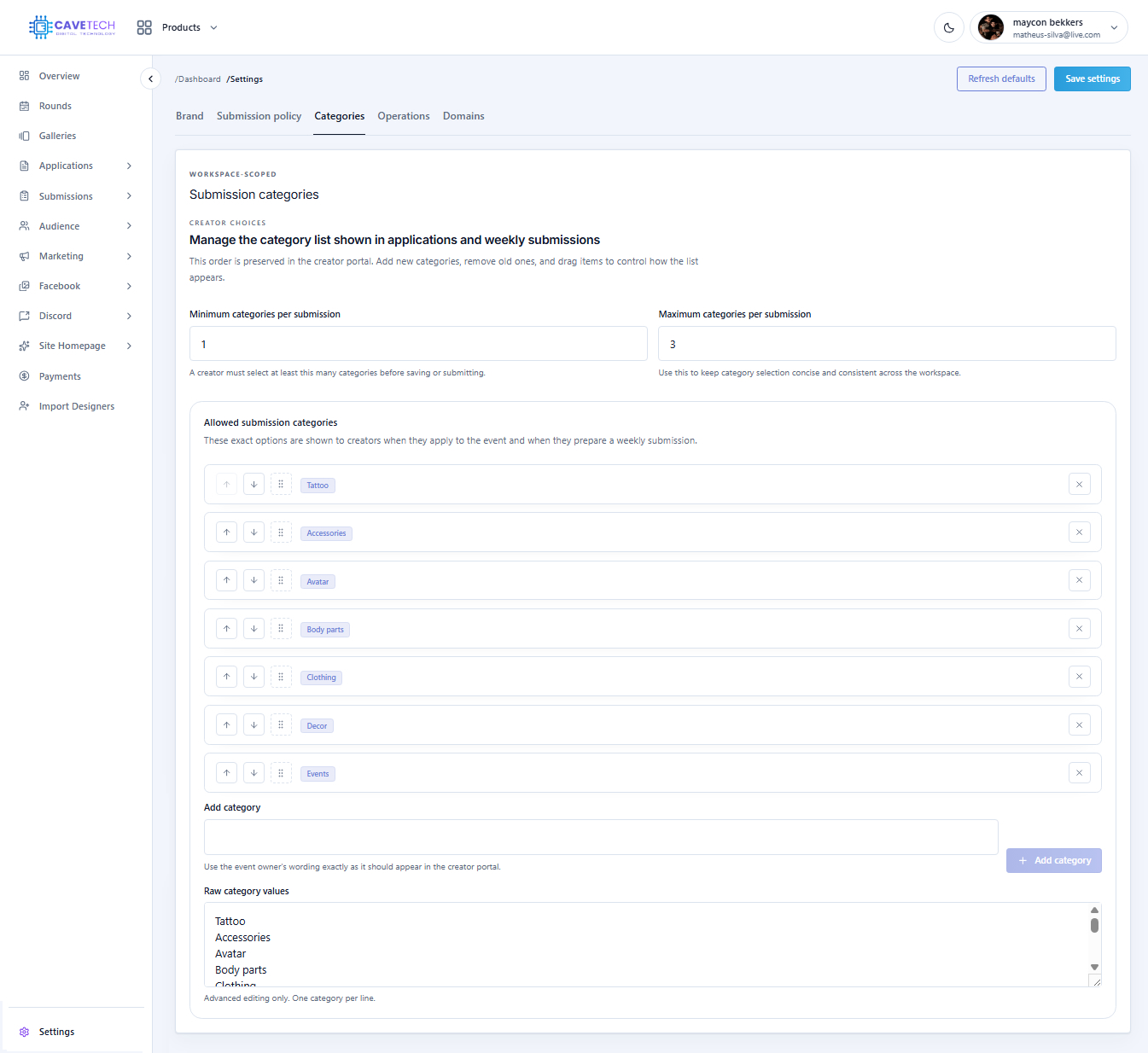Collapse the sidebar with chevron button

150,79
